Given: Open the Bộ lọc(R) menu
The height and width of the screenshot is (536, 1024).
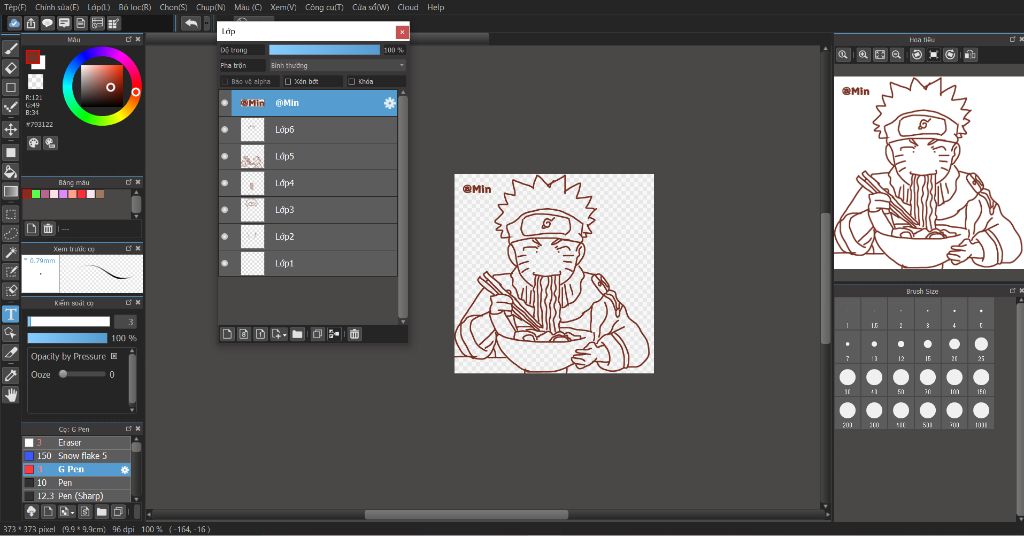Looking at the screenshot, I should (135, 7).
